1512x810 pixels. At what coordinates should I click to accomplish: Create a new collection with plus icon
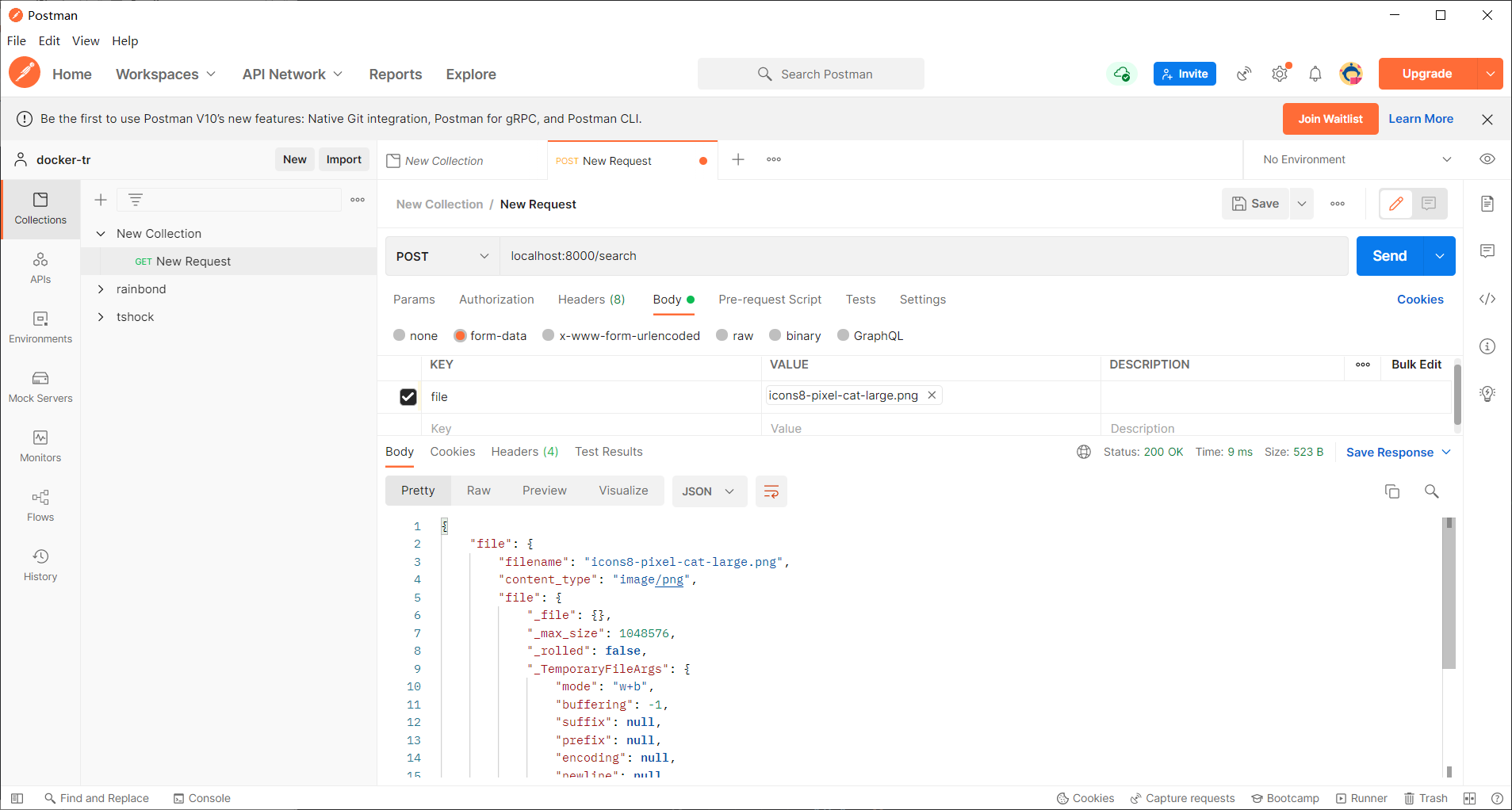tap(101, 200)
